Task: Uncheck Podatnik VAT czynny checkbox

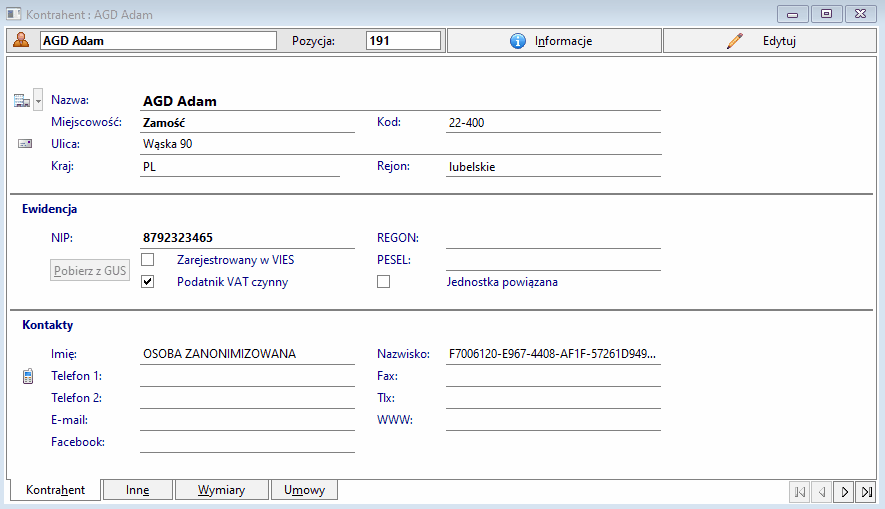Action: [147, 282]
